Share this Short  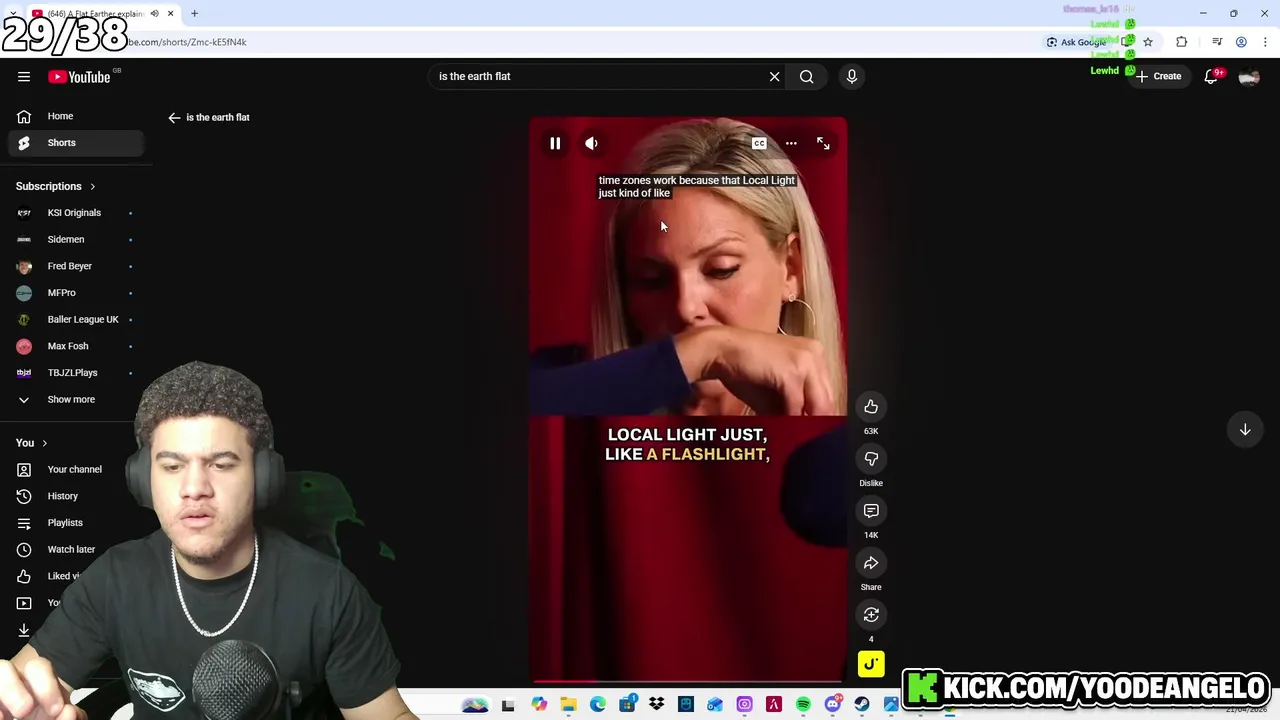[x=871, y=563]
